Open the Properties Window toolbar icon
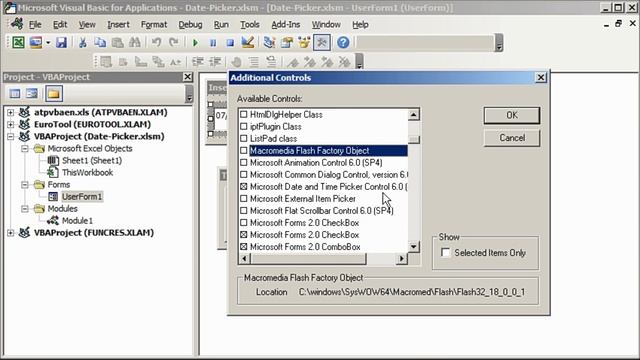The height and width of the screenshot is (360, 640). point(287,42)
